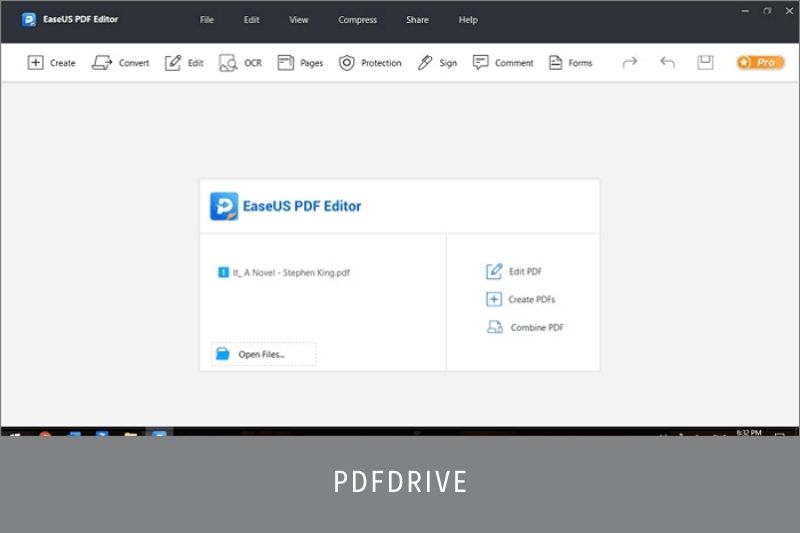Minimize the EaseUS PDF Editor window
Image resolution: width=800 pixels, height=533 pixels.
[745, 11]
